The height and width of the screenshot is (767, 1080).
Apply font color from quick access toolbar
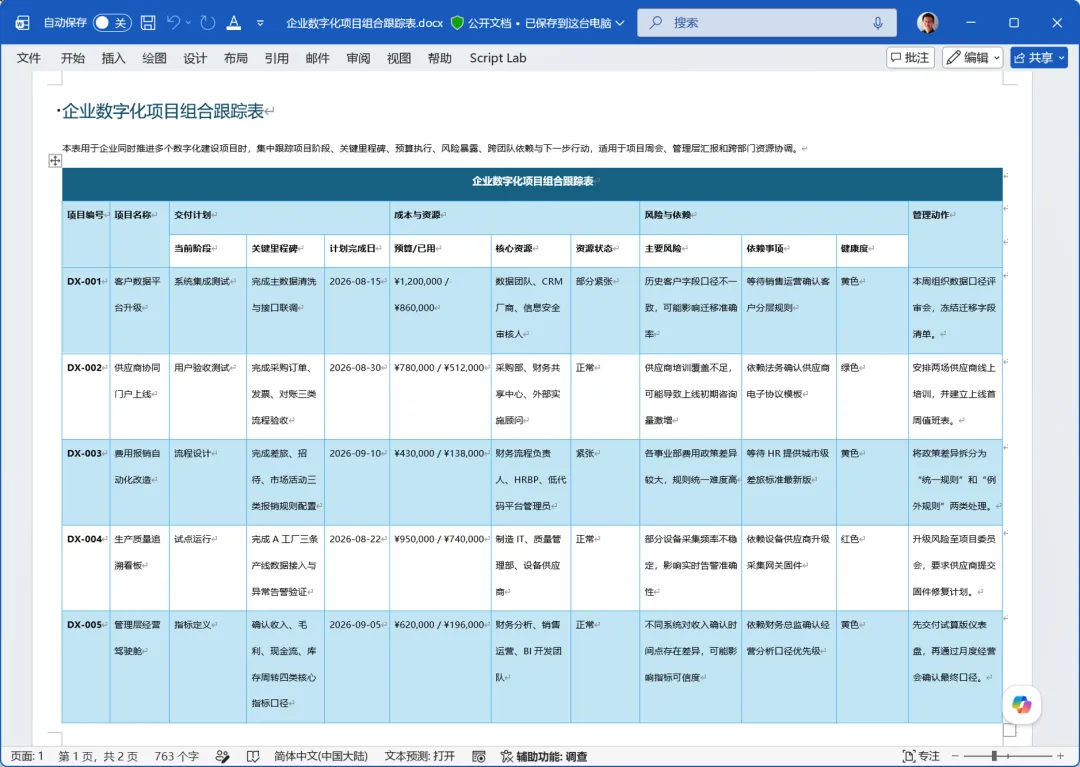point(234,23)
